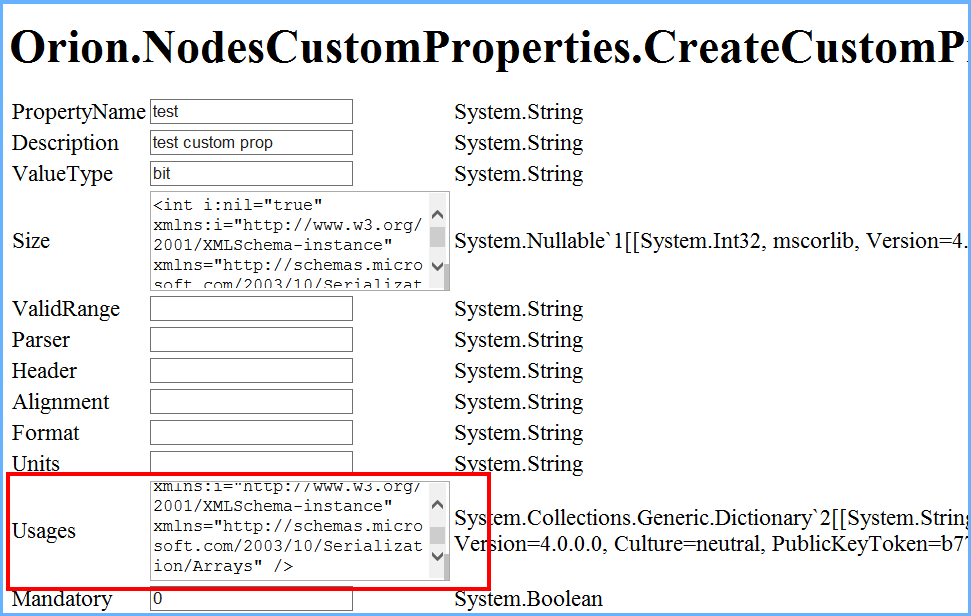This screenshot has width=971, height=616.
Task: Click the 'Usages' label
Action: point(44,531)
